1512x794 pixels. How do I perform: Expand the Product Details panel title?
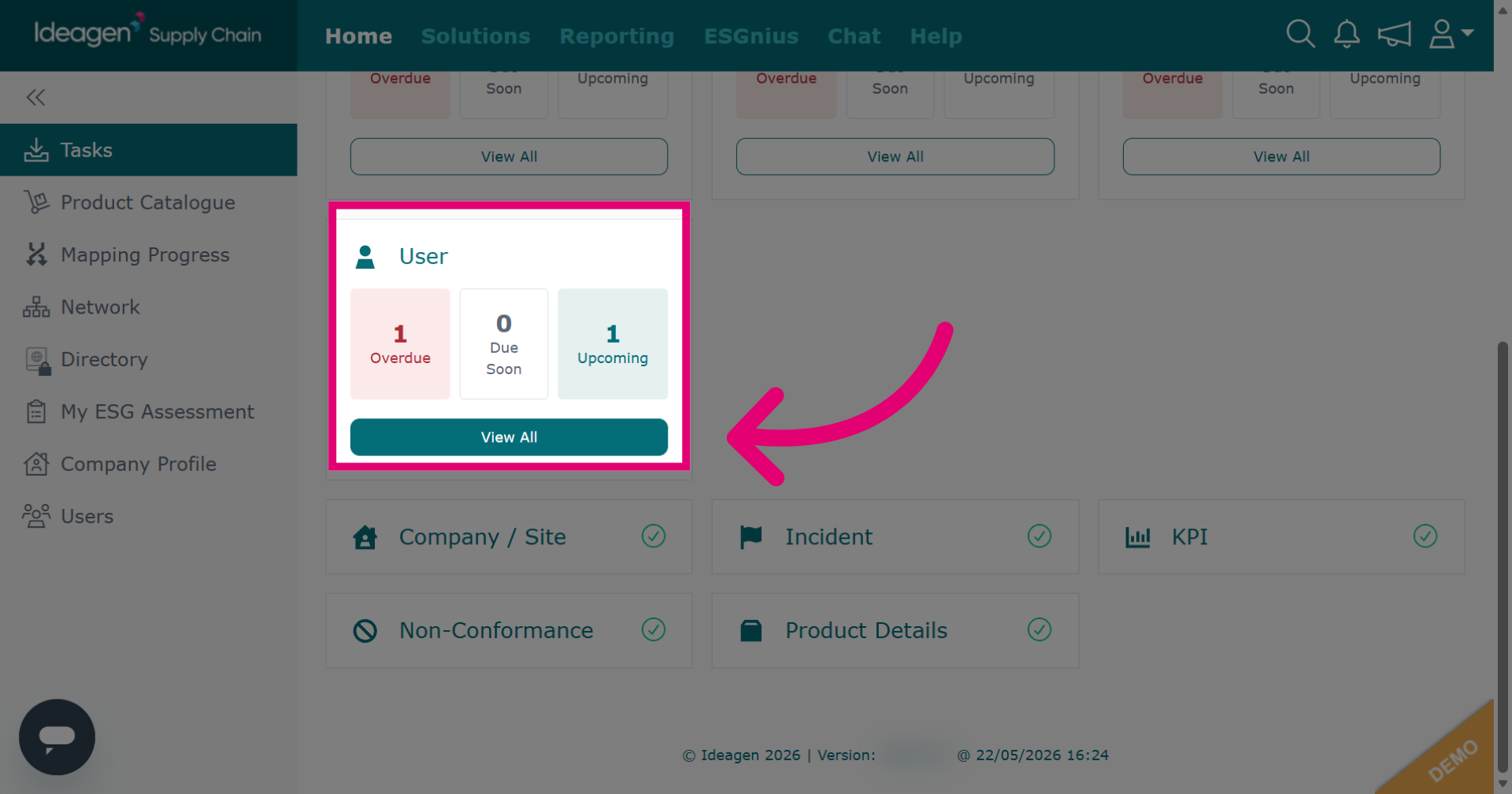[866, 631]
